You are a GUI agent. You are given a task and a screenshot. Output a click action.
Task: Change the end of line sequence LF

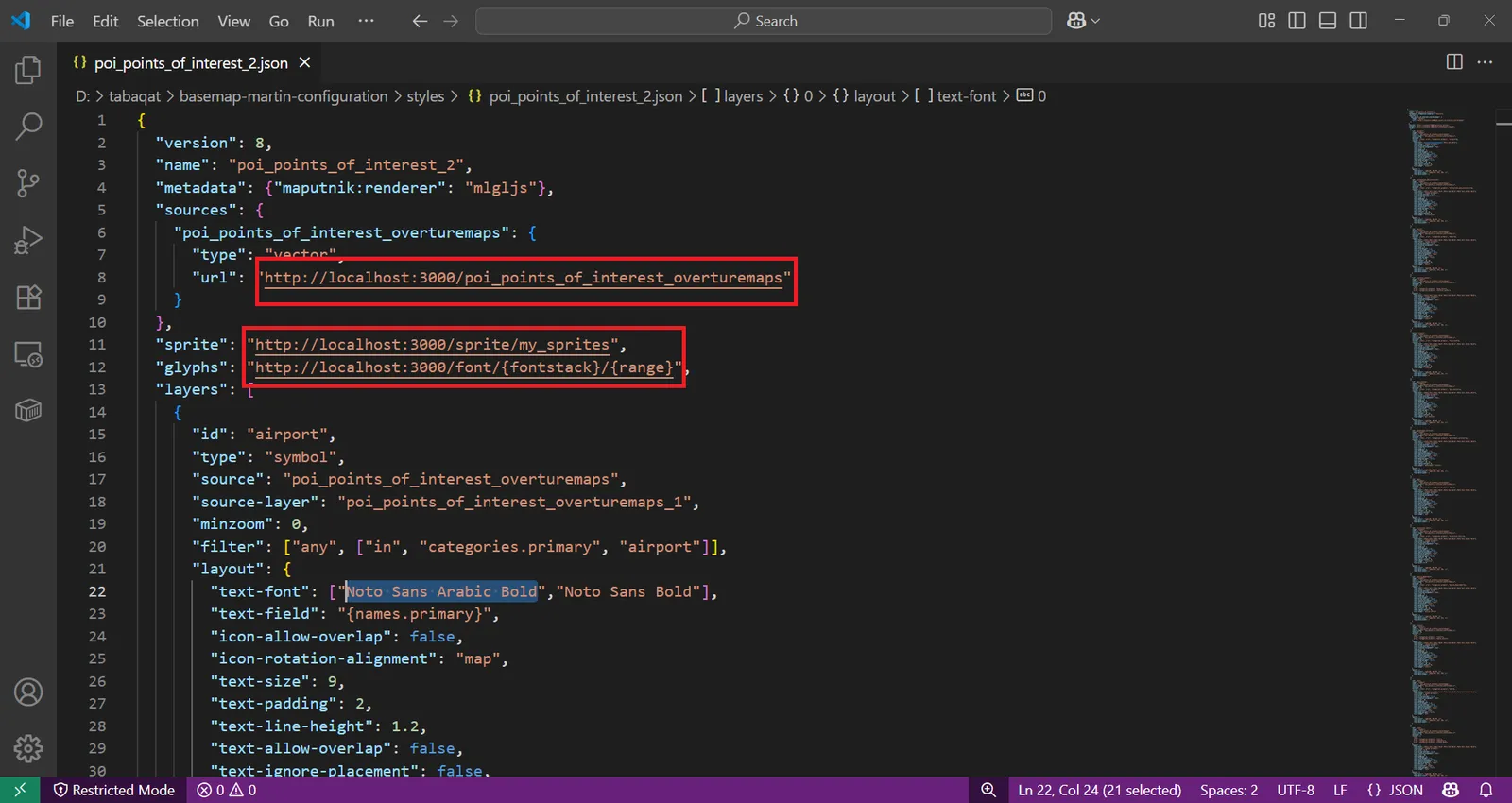pos(1340,790)
